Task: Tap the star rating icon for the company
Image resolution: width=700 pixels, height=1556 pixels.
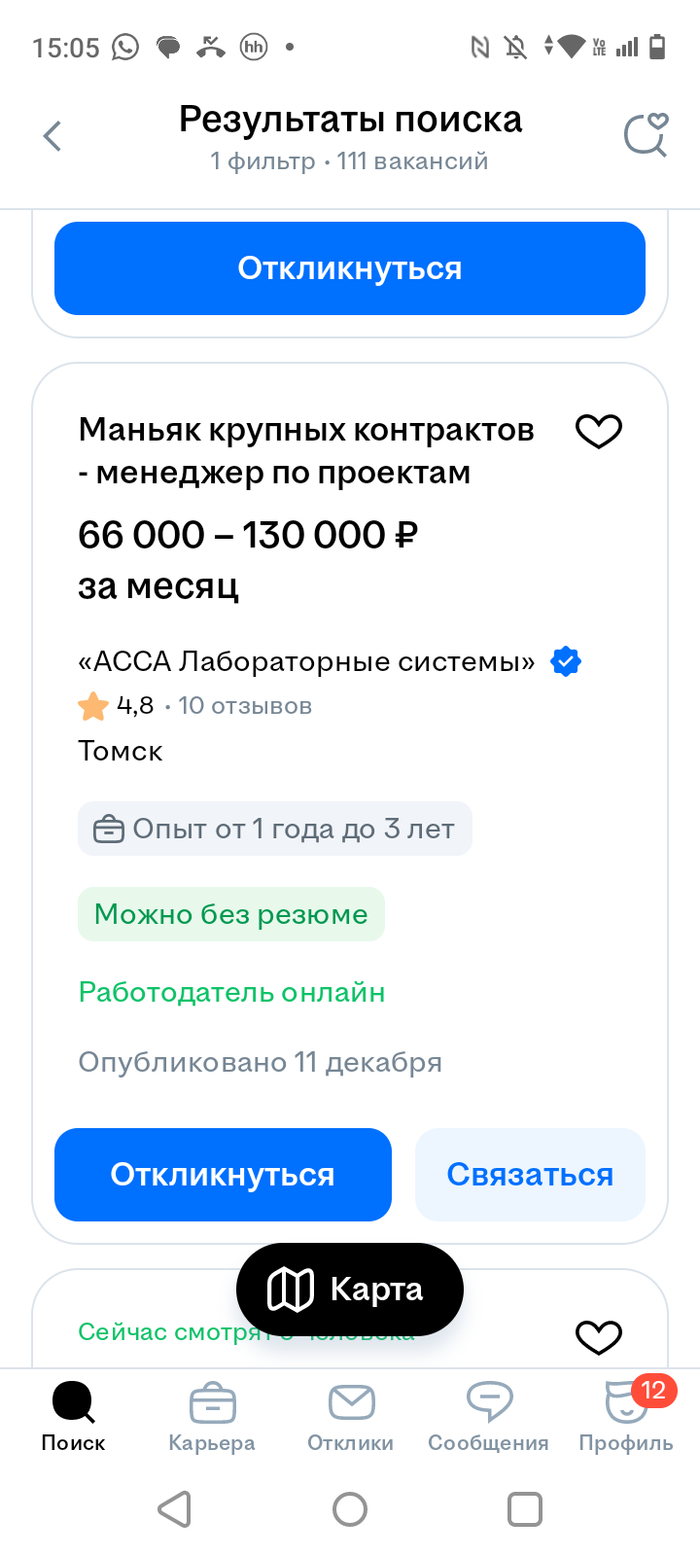Action: (92, 705)
